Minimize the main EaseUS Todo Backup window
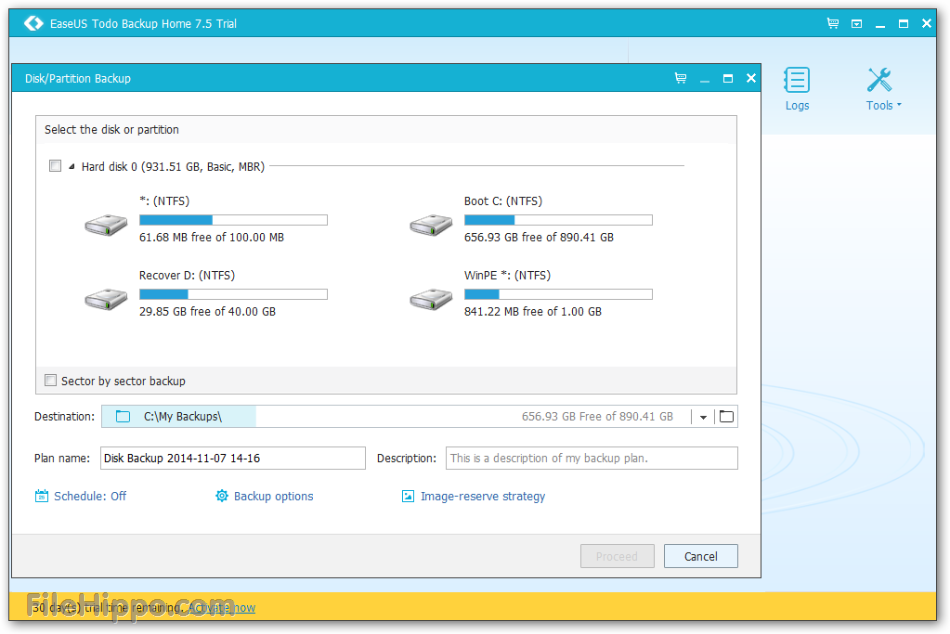 pos(880,25)
